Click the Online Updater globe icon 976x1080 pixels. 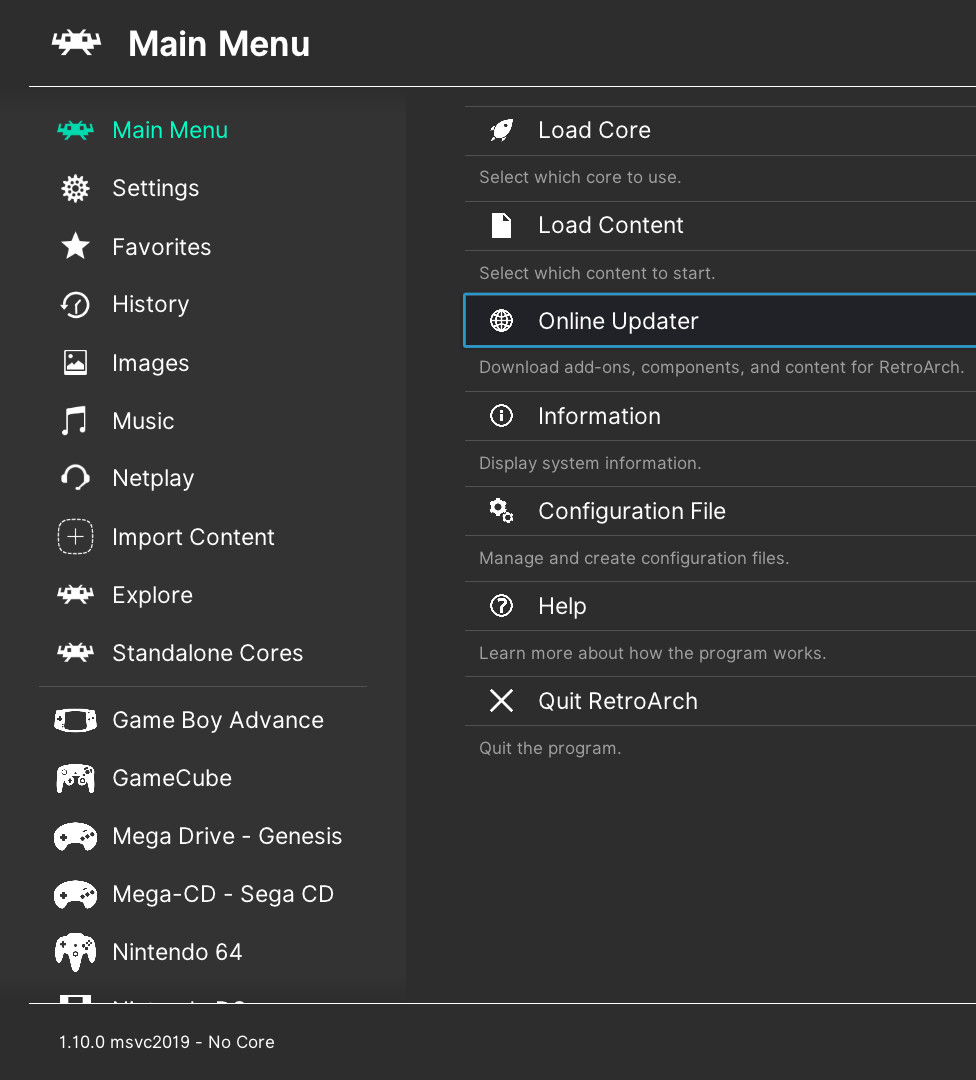pyautogui.click(x=501, y=320)
